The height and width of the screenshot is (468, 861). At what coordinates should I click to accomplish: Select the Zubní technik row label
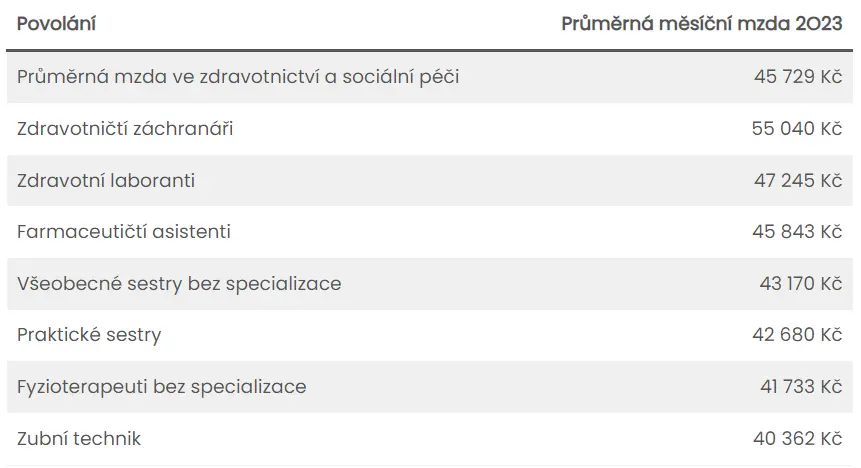click(79, 439)
